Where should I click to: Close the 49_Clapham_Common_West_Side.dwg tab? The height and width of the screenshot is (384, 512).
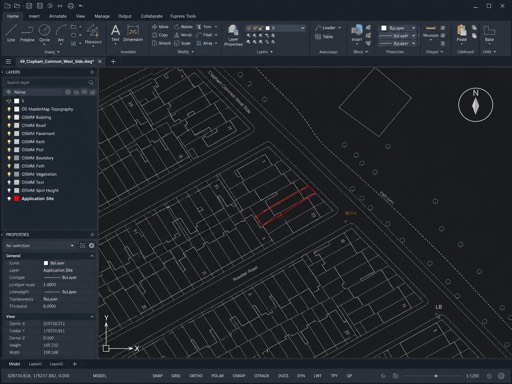99,62
